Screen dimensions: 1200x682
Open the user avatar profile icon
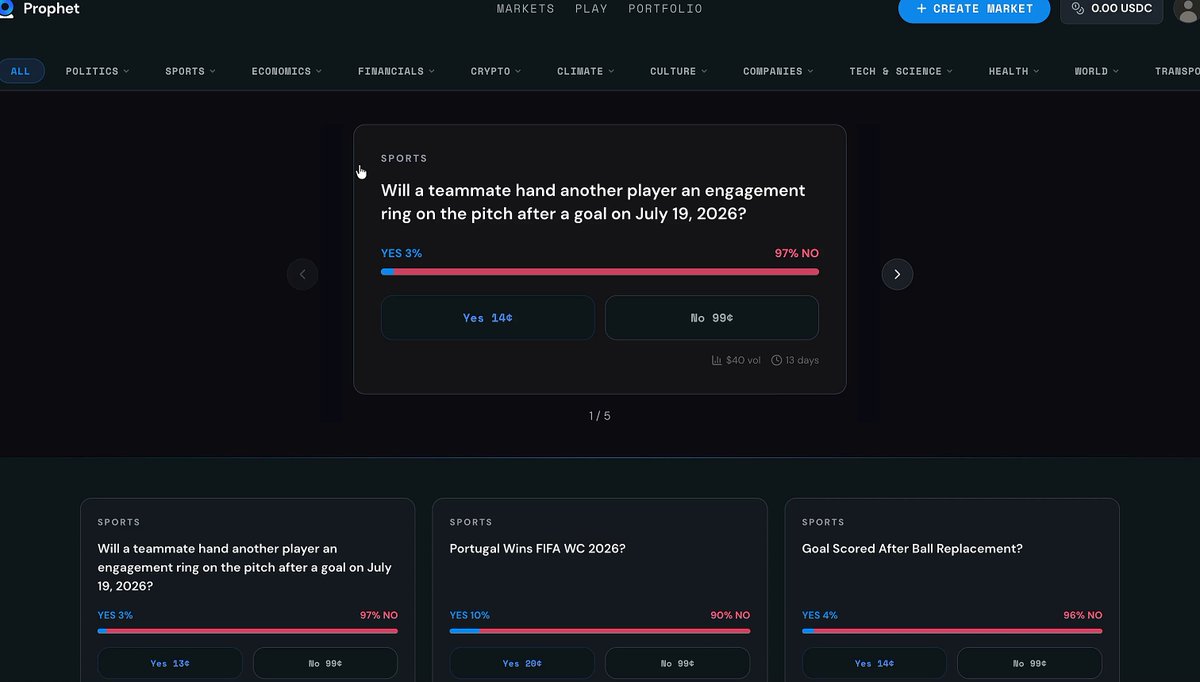click(1187, 9)
